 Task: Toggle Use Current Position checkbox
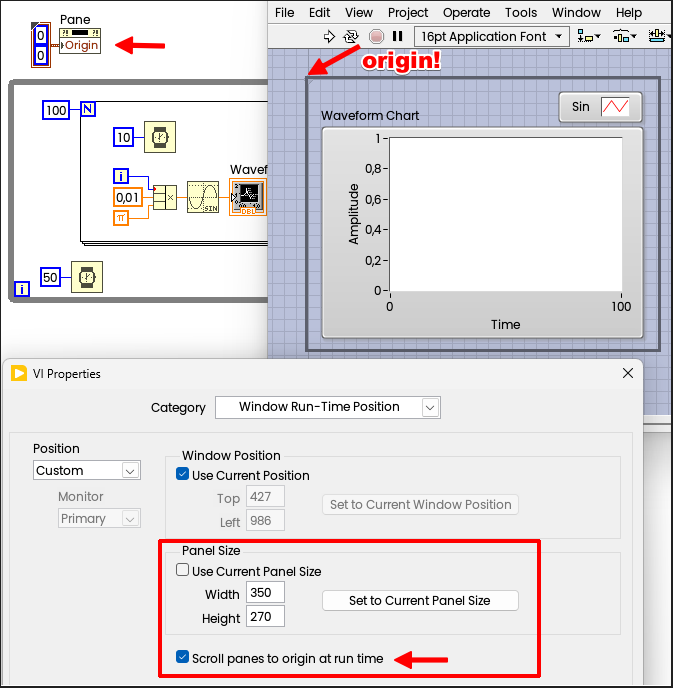(x=182, y=474)
